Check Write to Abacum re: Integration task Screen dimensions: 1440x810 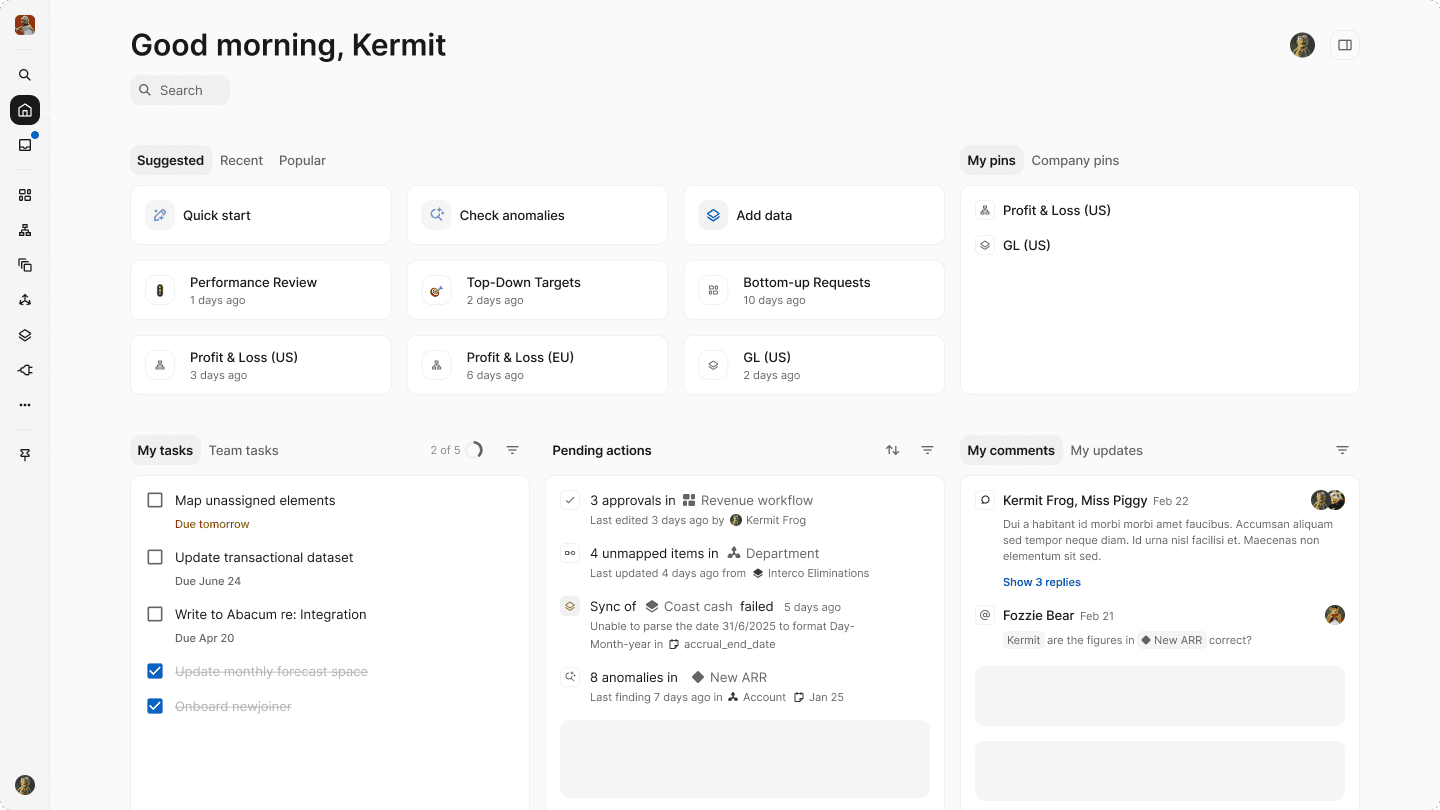155,614
